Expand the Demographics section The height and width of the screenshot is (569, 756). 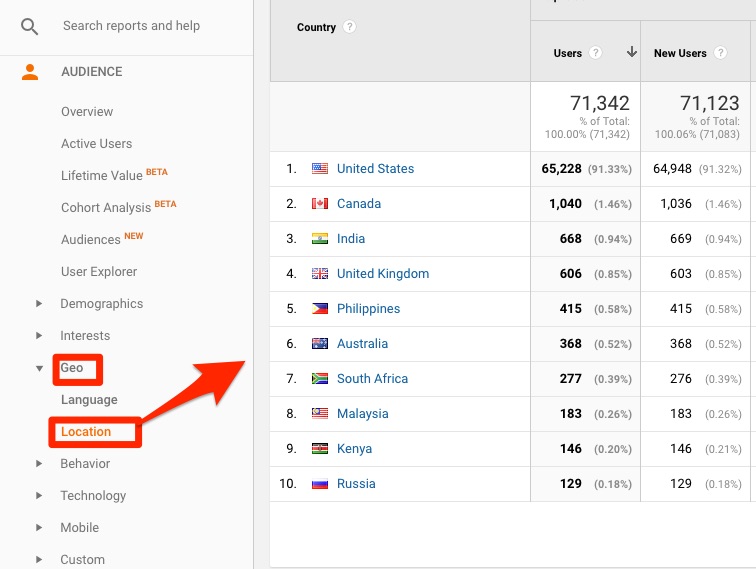pyautogui.click(x=39, y=303)
